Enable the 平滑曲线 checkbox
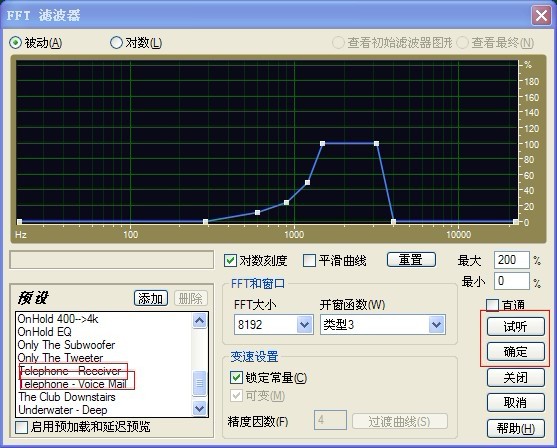The width and height of the screenshot is (557, 448). tap(309, 260)
